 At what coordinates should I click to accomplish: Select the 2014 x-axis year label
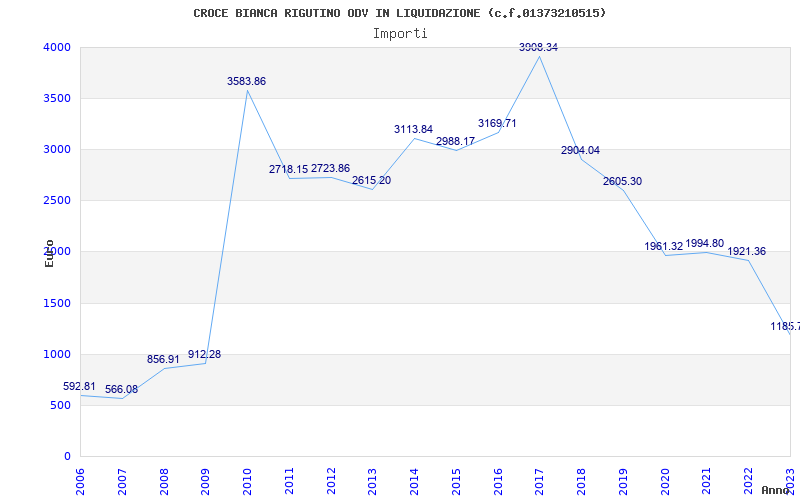point(414,482)
